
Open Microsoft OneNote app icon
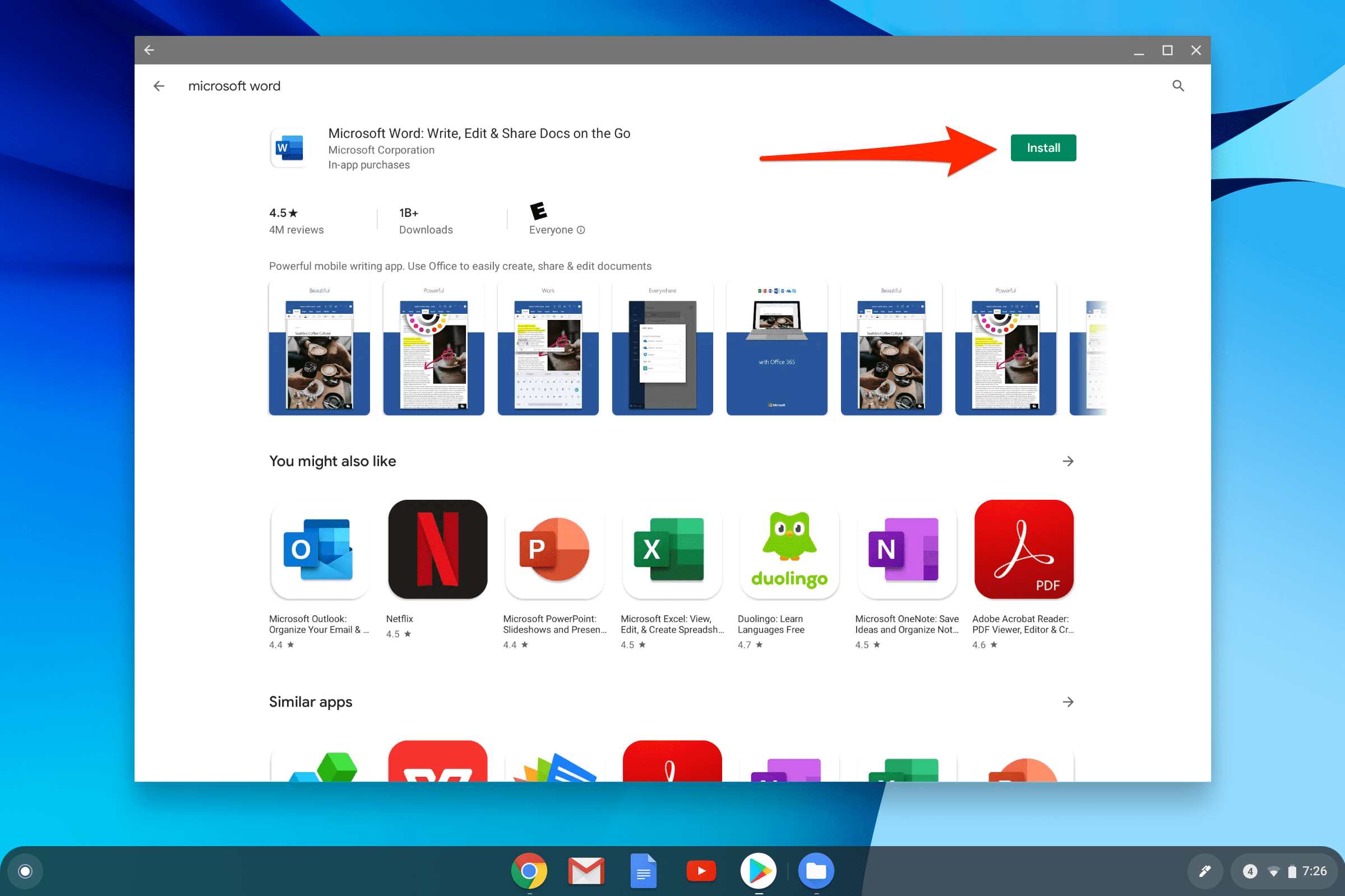pyautogui.click(x=906, y=549)
